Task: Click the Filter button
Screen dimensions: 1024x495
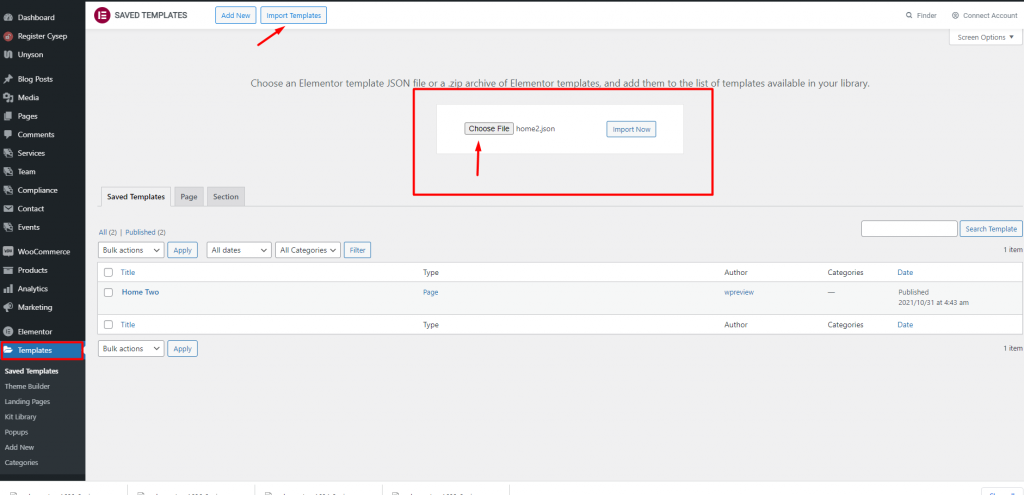Action: pos(357,249)
